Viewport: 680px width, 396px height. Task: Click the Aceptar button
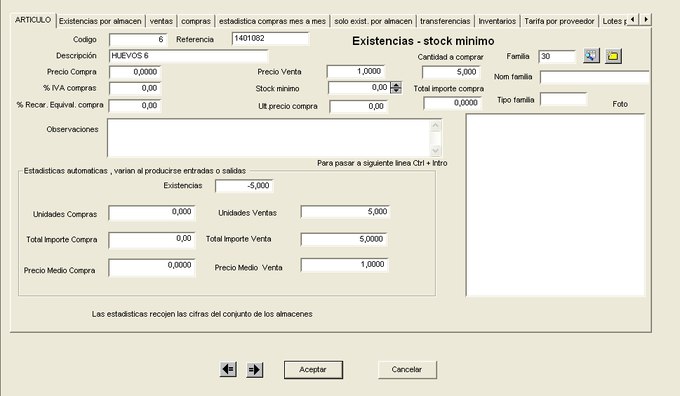click(313, 370)
